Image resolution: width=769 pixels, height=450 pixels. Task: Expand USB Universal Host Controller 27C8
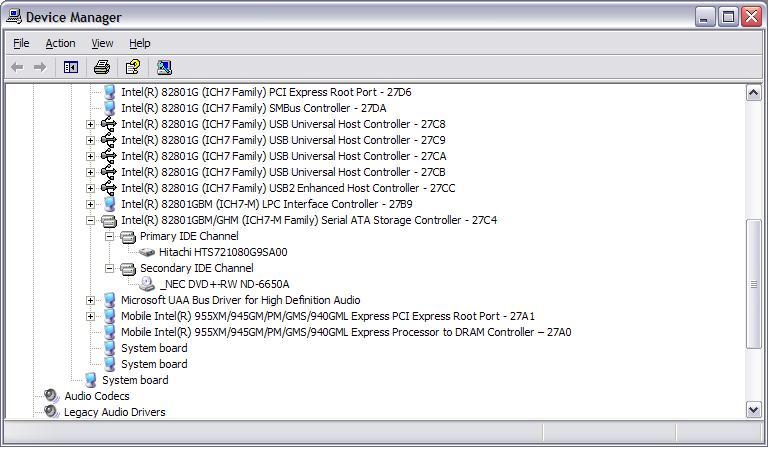tap(90, 124)
